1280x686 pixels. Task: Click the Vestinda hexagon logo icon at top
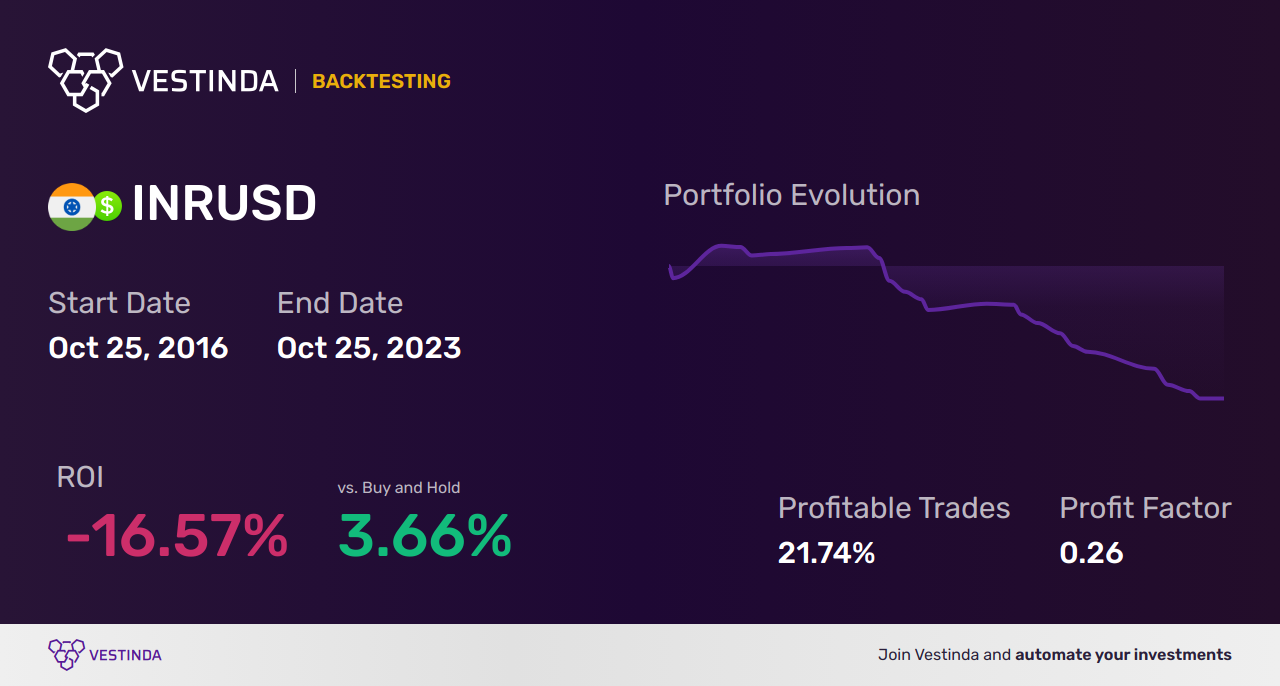click(85, 79)
